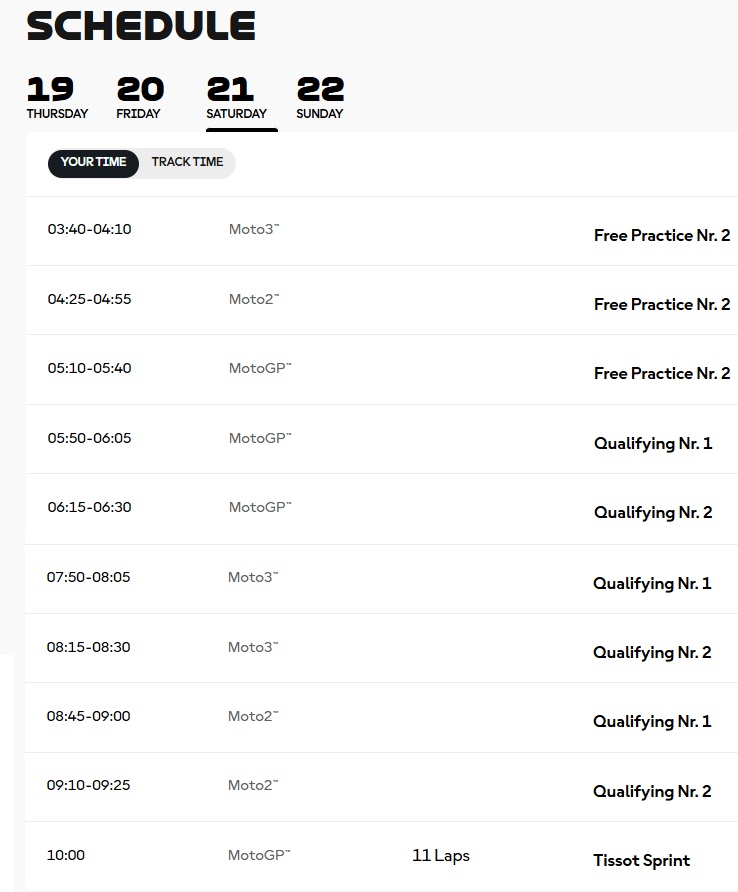Go to the Sunday 22 tab

coord(320,98)
